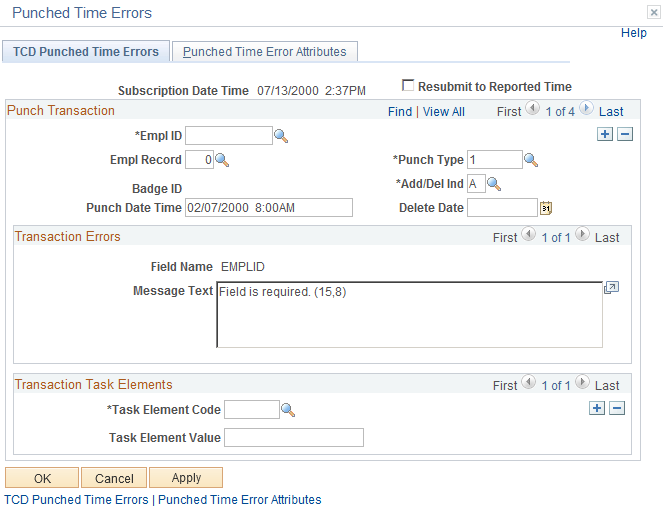Open Punch Type lookup magnifier
Viewport: 663px width, 512px height.
pos(531,160)
